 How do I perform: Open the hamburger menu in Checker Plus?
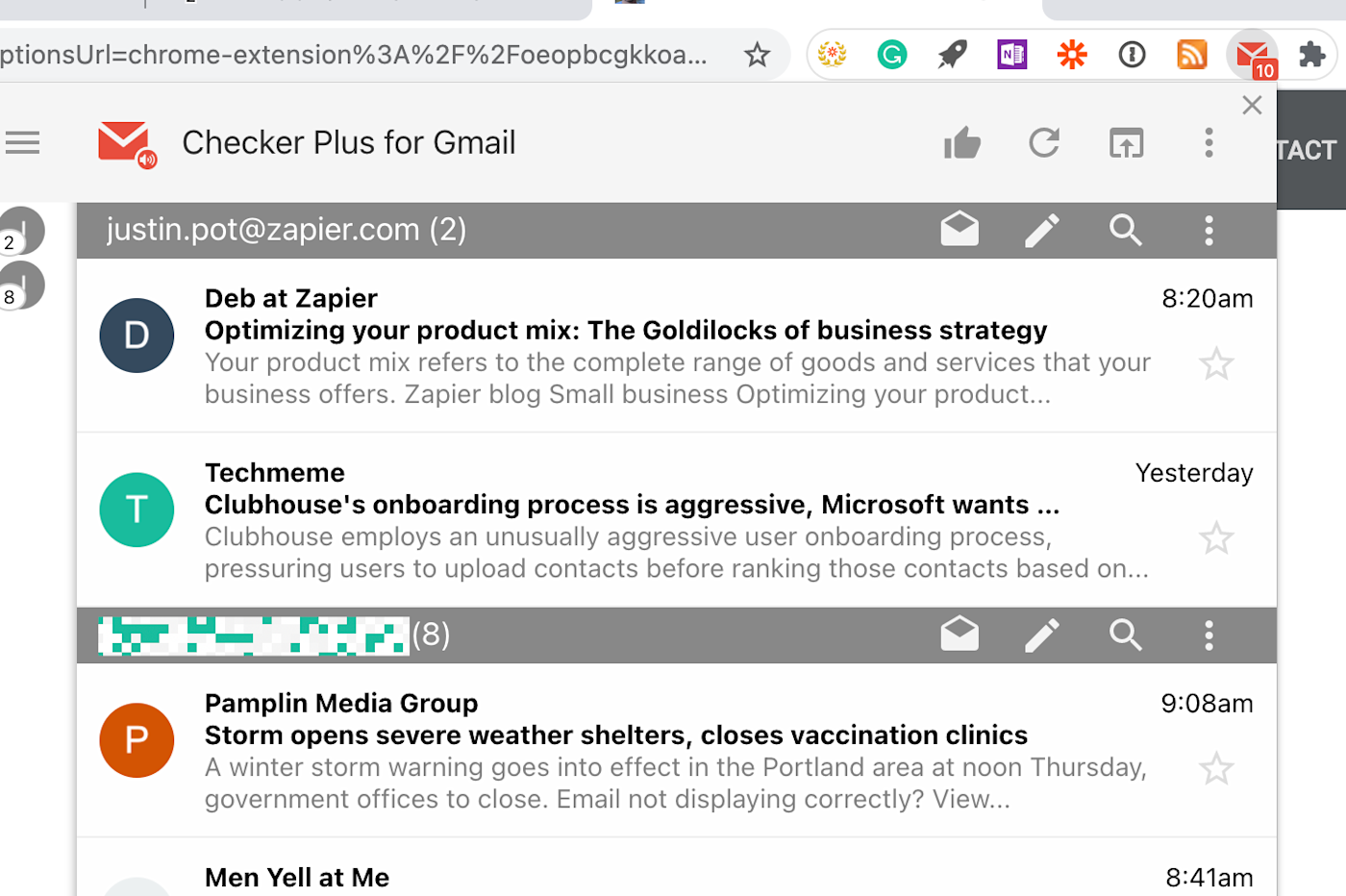click(22, 143)
